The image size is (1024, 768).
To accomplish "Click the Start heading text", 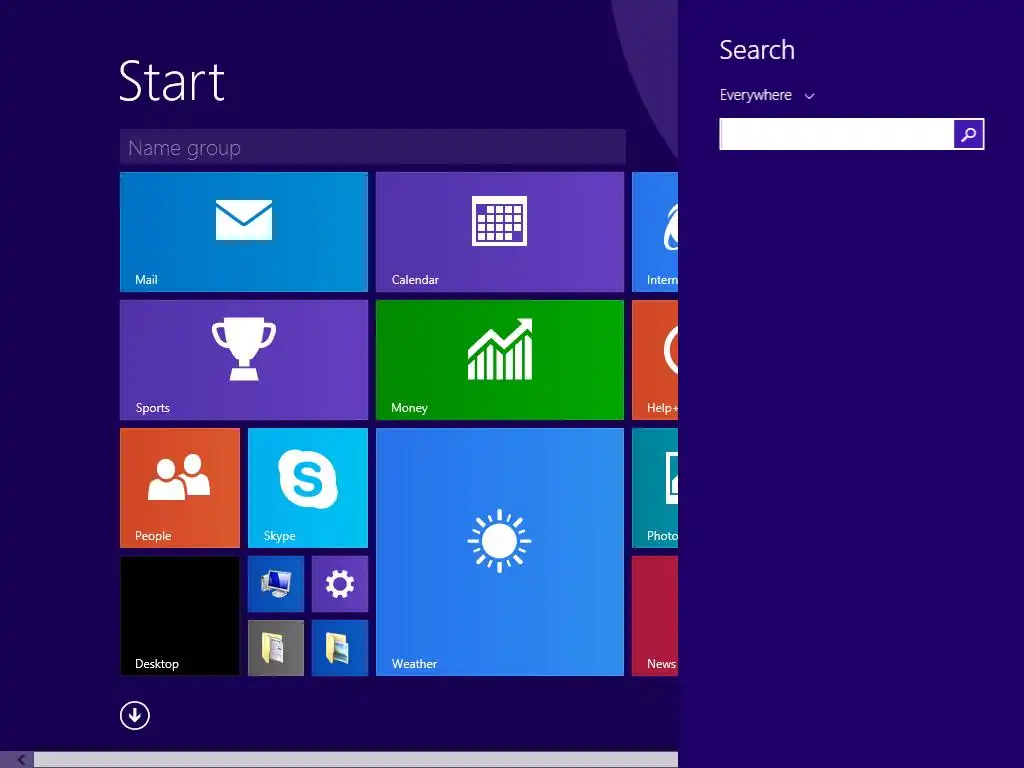I will [x=172, y=81].
